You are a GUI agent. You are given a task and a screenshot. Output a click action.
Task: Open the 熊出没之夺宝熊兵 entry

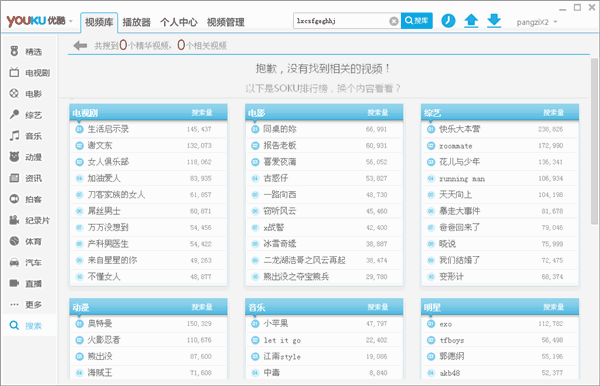[296, 277]
